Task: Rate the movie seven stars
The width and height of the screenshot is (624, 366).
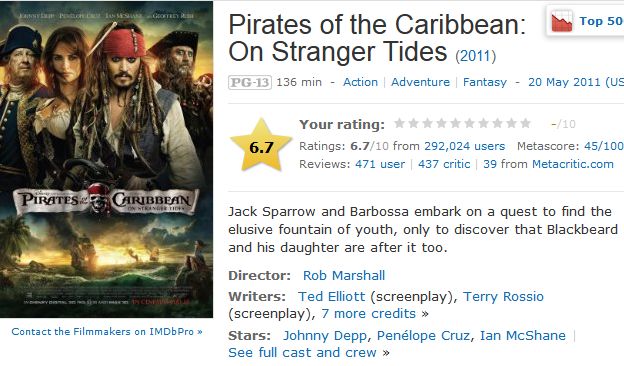Action: tap(483, 124)
